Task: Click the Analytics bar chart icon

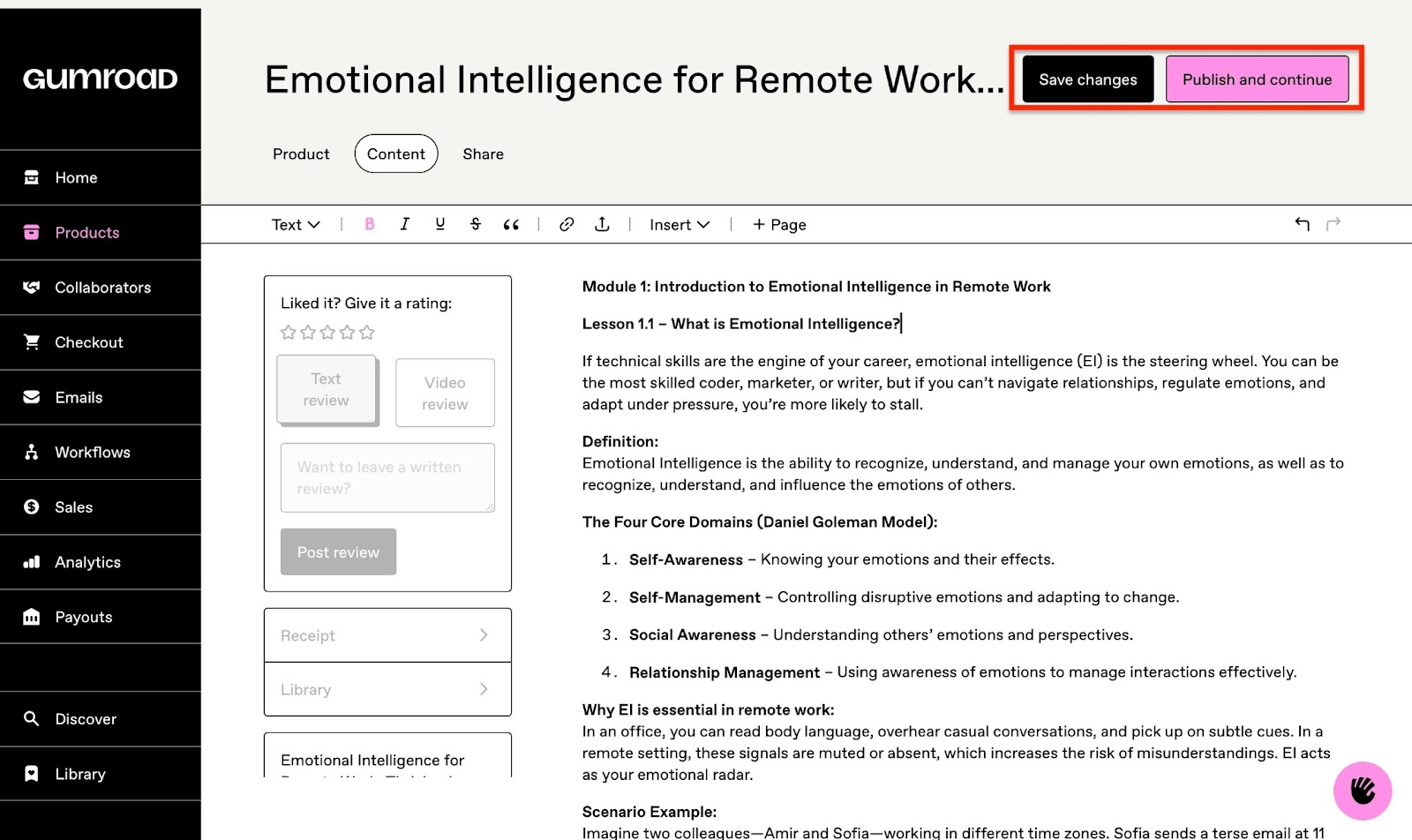Action: tap(32, 561)
